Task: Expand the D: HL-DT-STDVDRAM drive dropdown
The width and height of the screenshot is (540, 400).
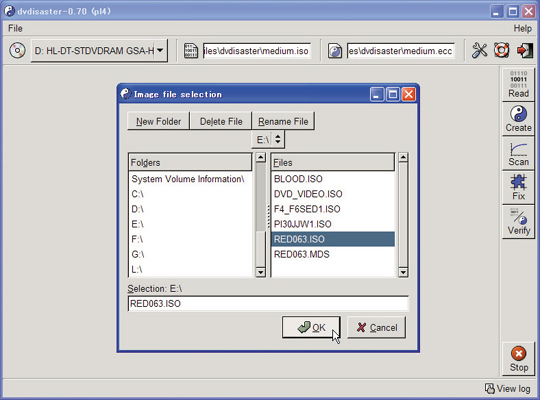Action: [x=99, y=51]
